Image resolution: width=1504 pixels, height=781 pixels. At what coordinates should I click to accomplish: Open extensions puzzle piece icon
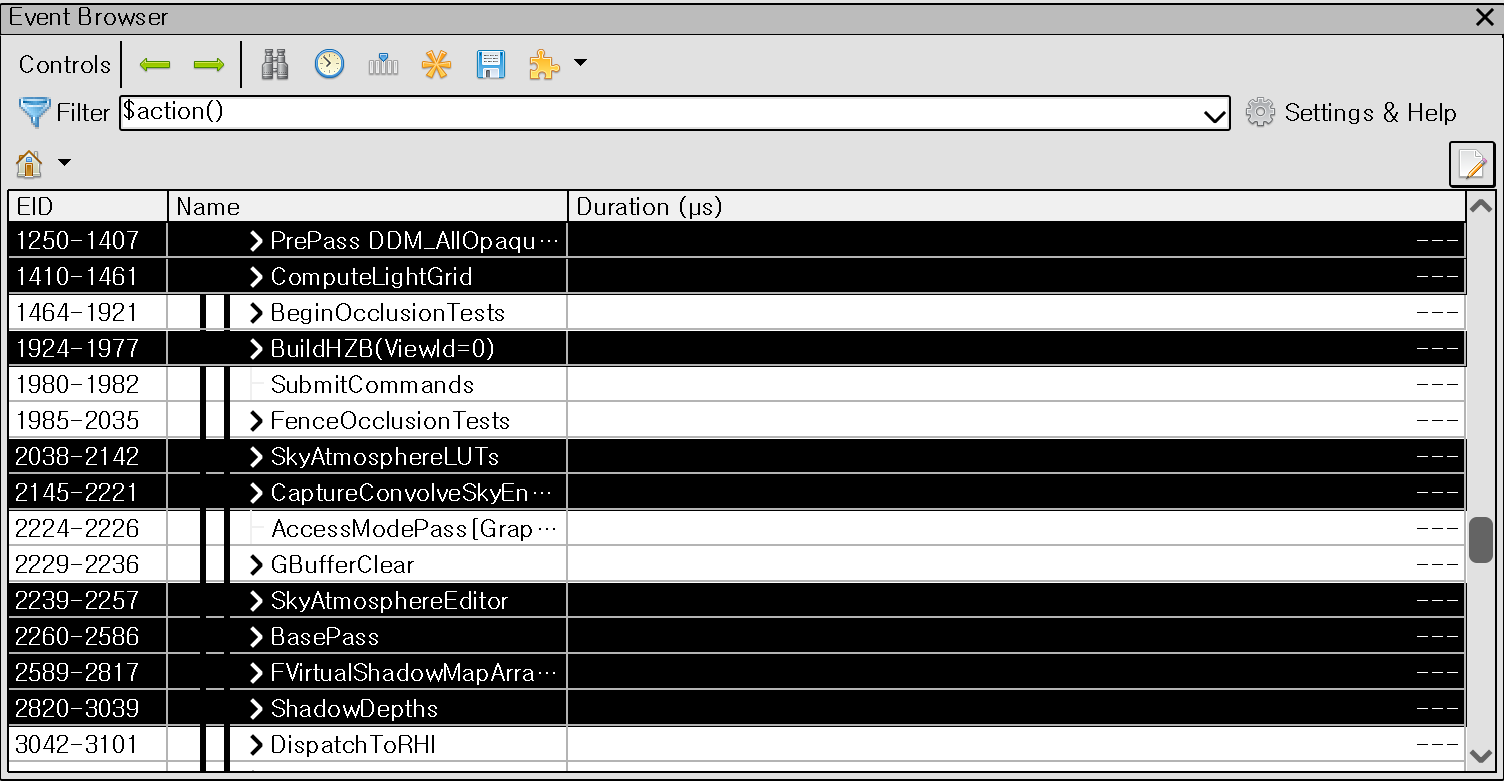(544, 65)
